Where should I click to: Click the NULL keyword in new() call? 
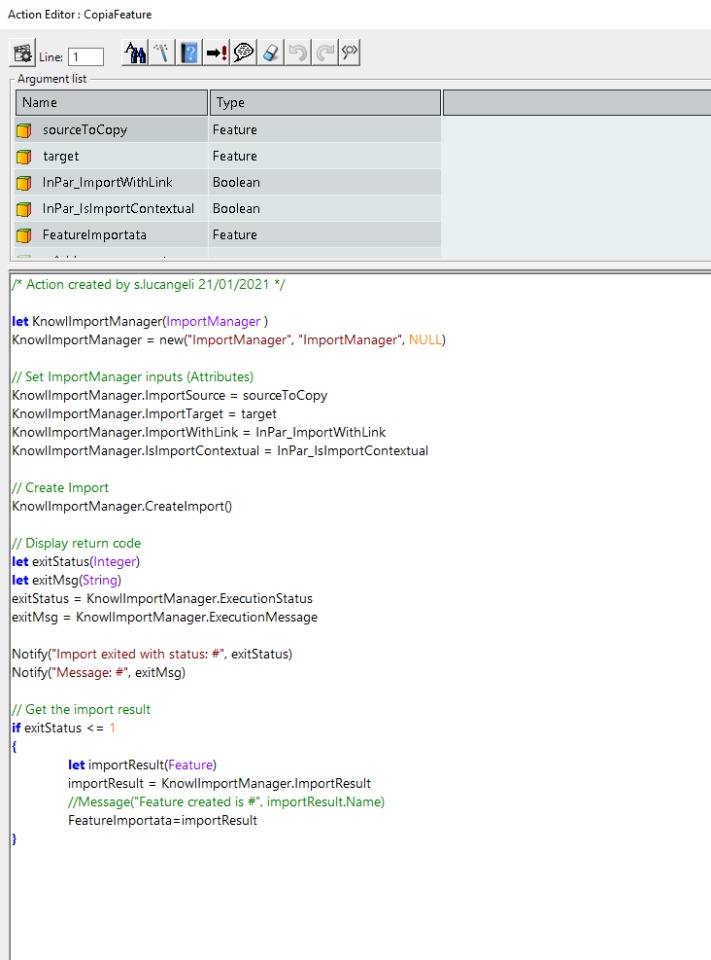click(x=425, y=340)
